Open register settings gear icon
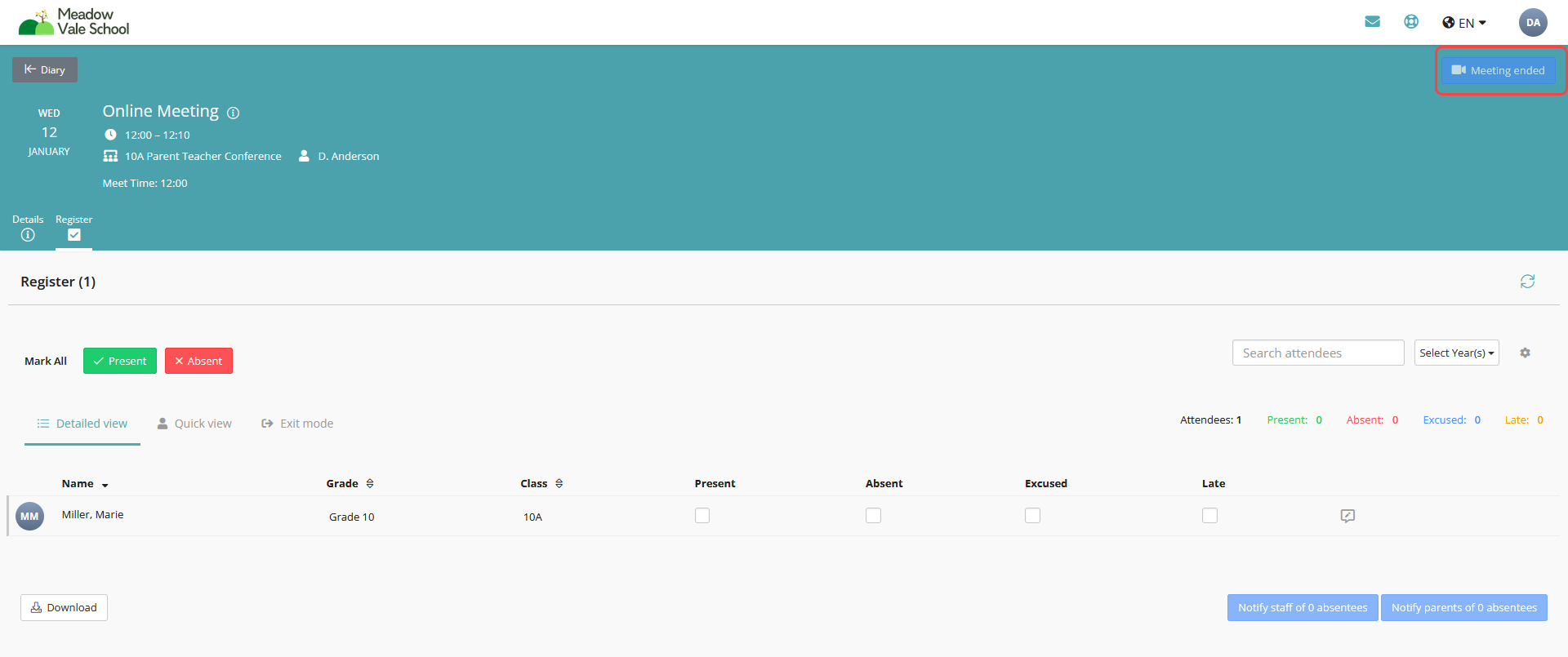1568x657 pixels. [1525, 353]
